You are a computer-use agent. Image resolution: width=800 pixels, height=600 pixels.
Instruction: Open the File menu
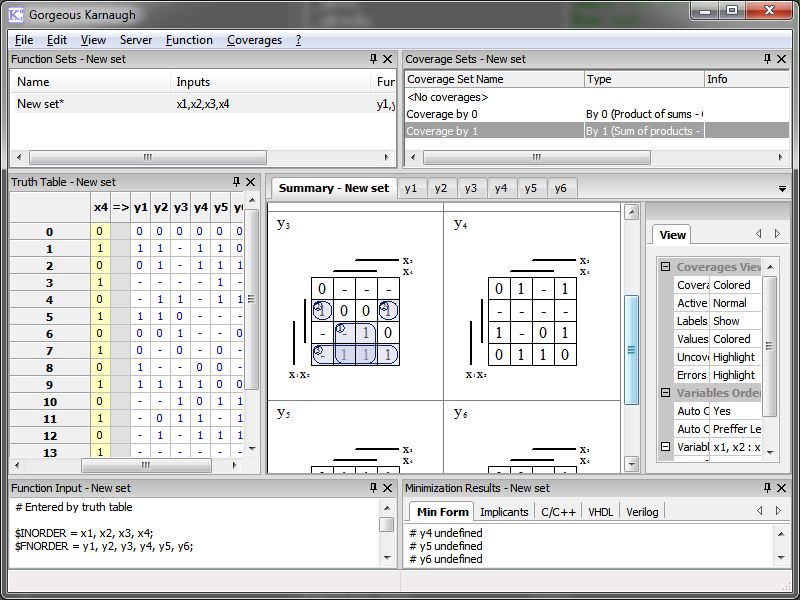click(x=24, y=40)
